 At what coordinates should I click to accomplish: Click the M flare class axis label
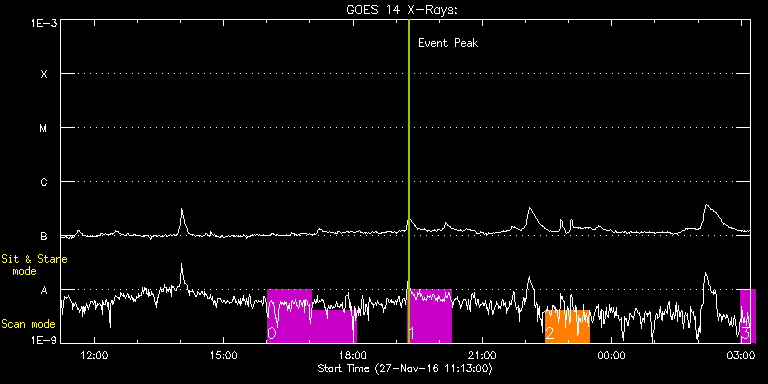[x=44, y=128]
